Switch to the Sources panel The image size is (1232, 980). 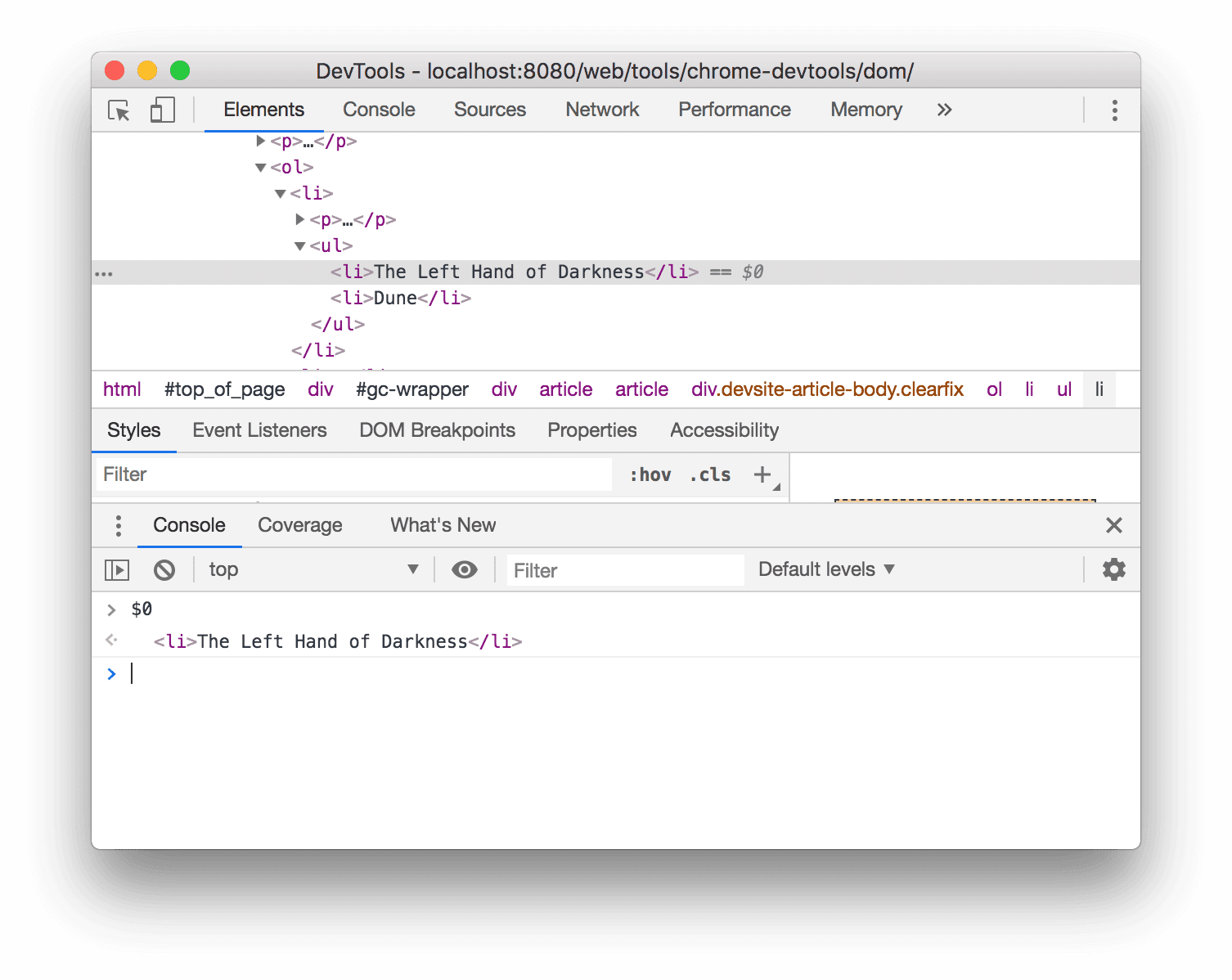(490, 110)
